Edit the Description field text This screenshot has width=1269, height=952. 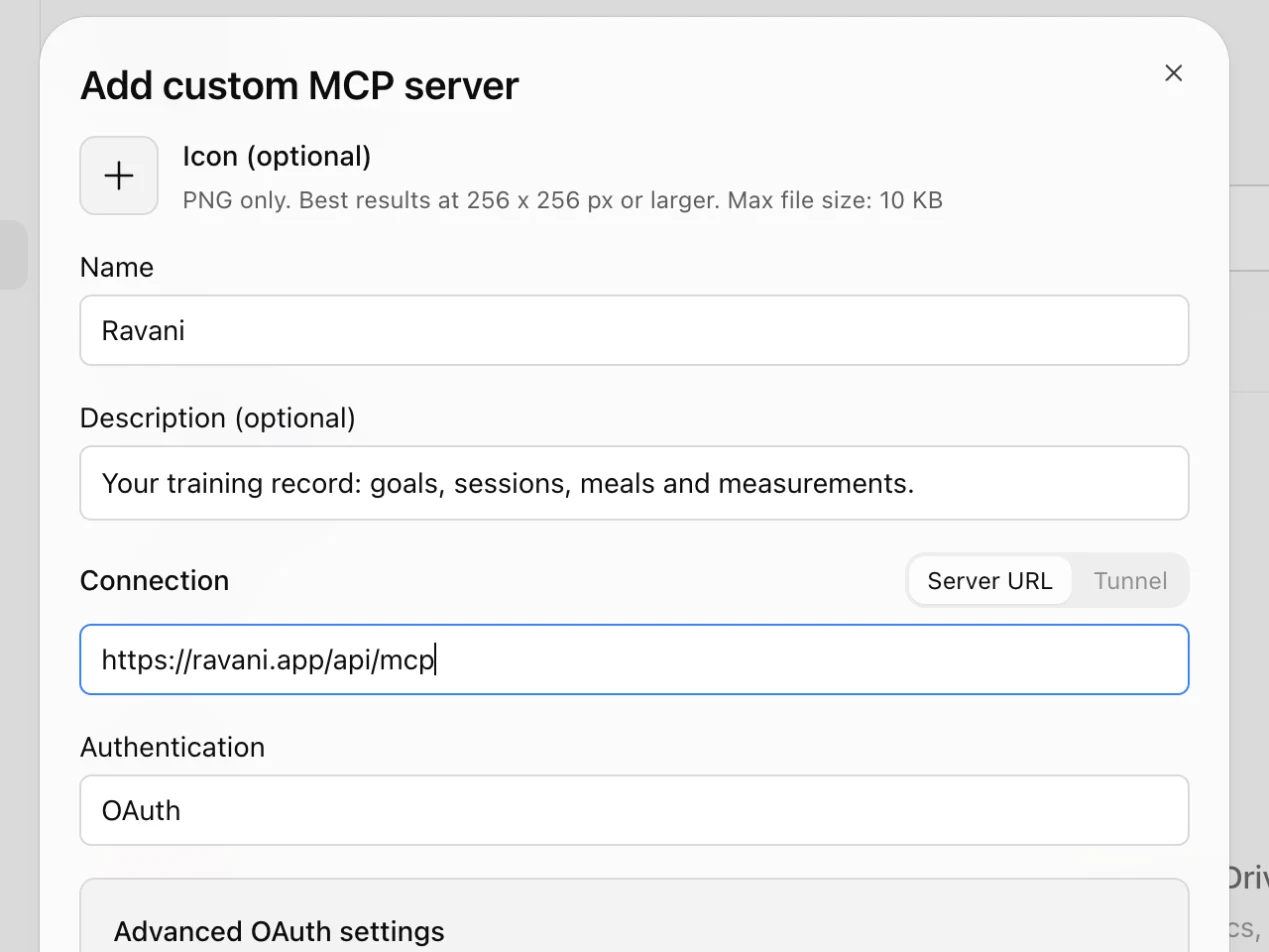pyautogui.click(x=634, y=484)
